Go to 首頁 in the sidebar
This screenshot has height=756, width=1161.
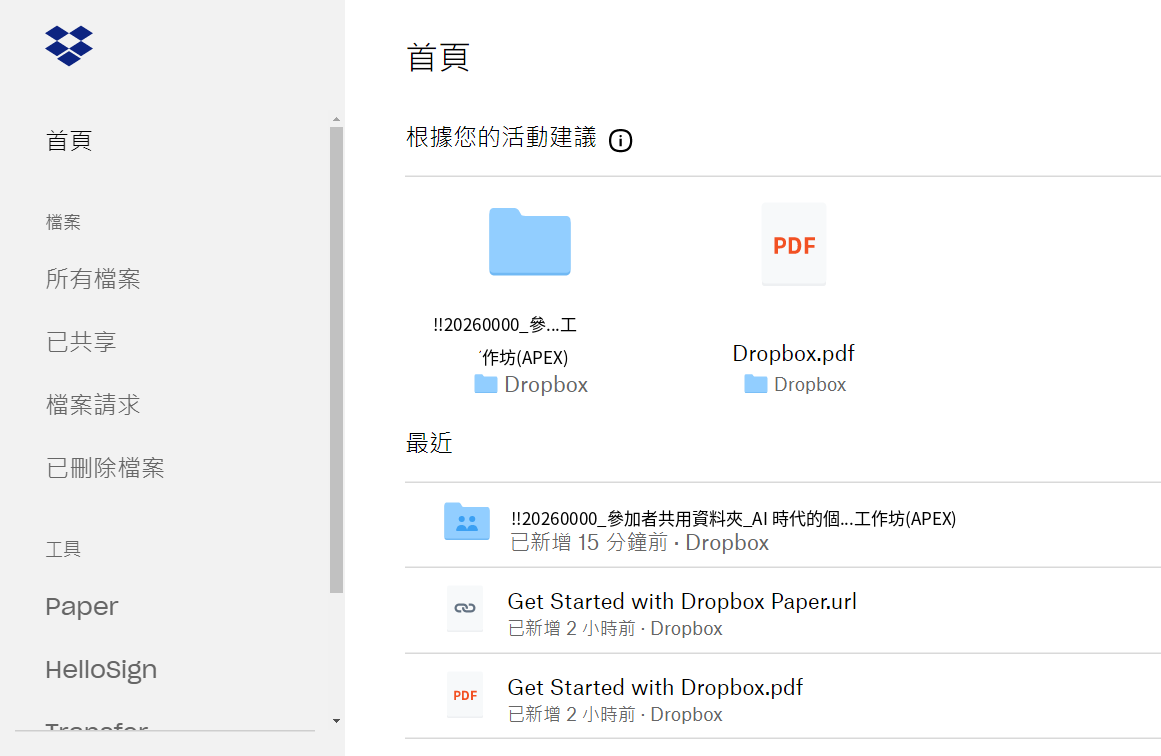69,141
